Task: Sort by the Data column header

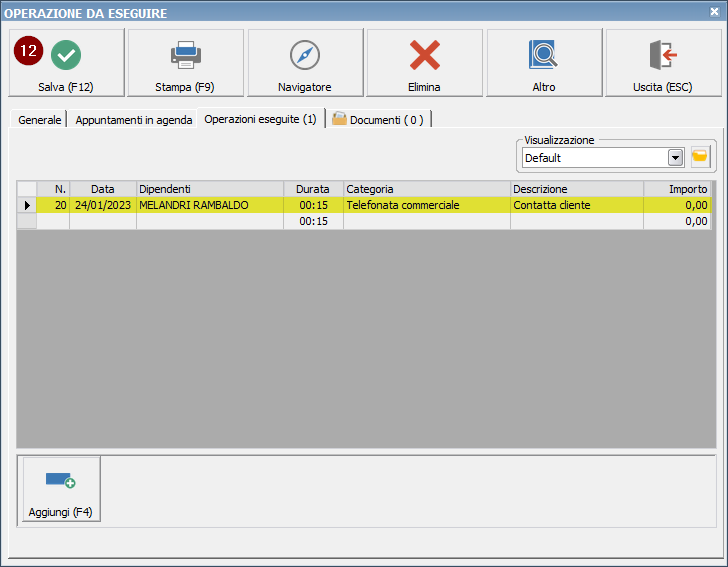Action: 102,189
